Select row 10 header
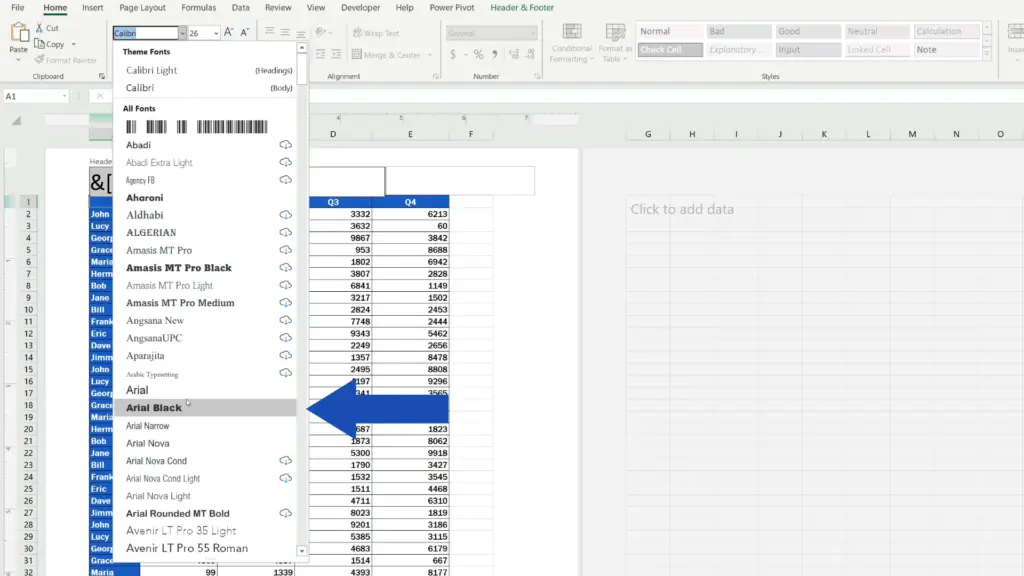Screen dimensions: 1024x576 tap(28, 310)
